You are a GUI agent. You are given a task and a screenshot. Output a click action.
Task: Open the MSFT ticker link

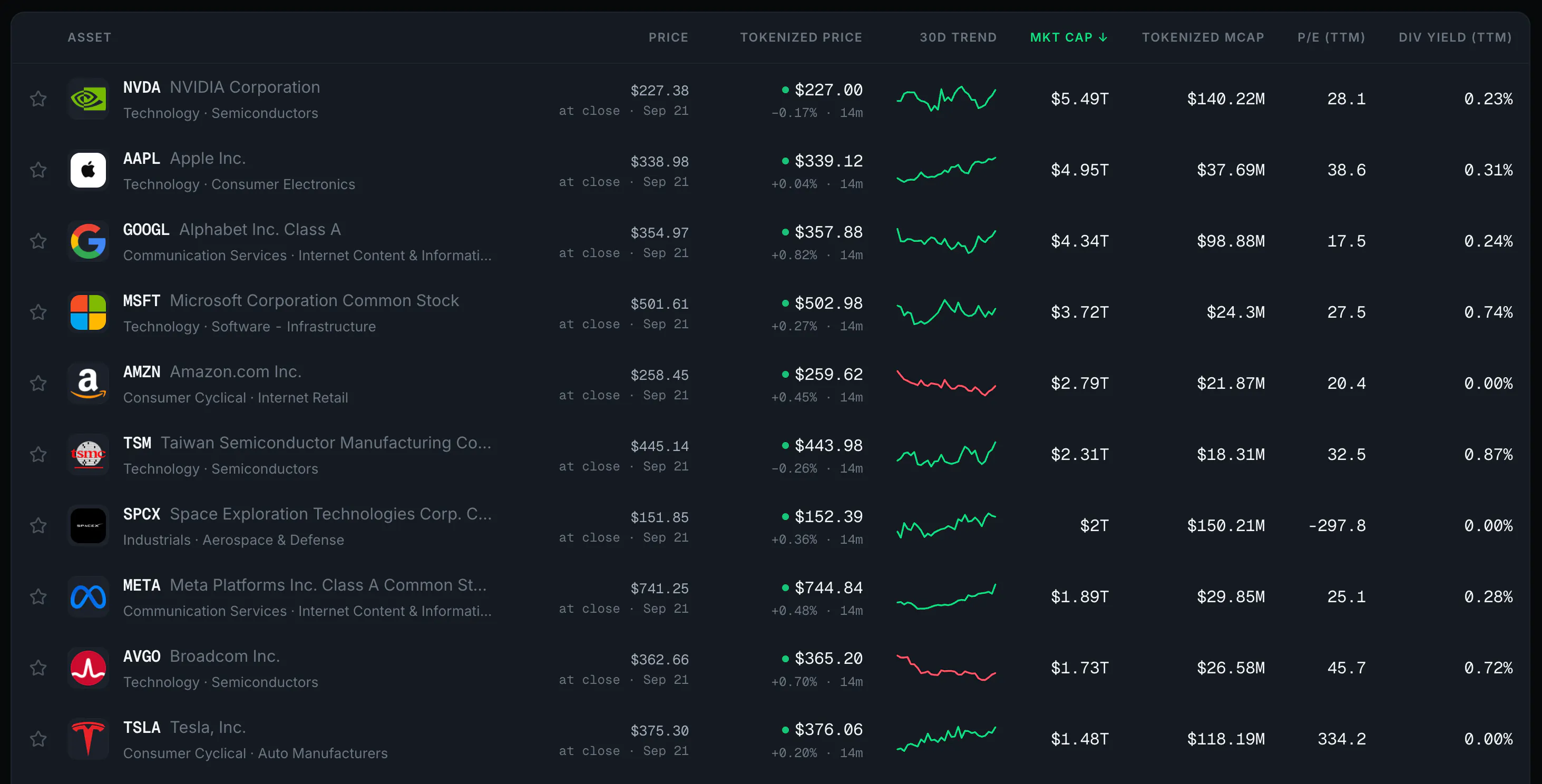pos(141,301)
